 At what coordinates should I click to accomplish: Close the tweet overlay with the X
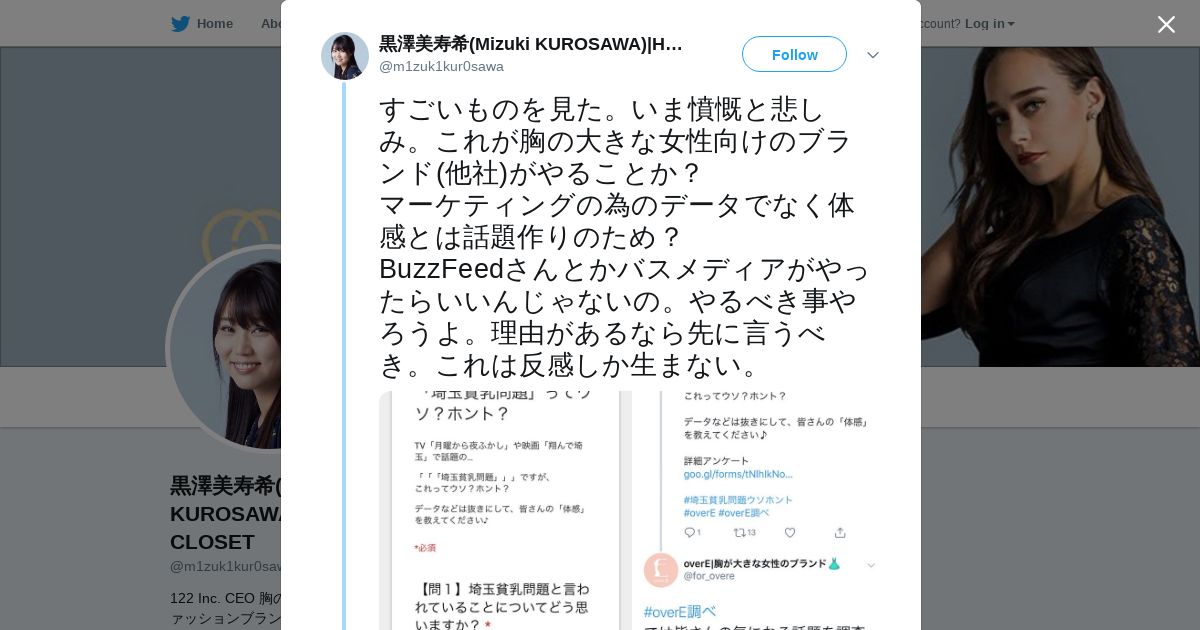[1166, 24]
